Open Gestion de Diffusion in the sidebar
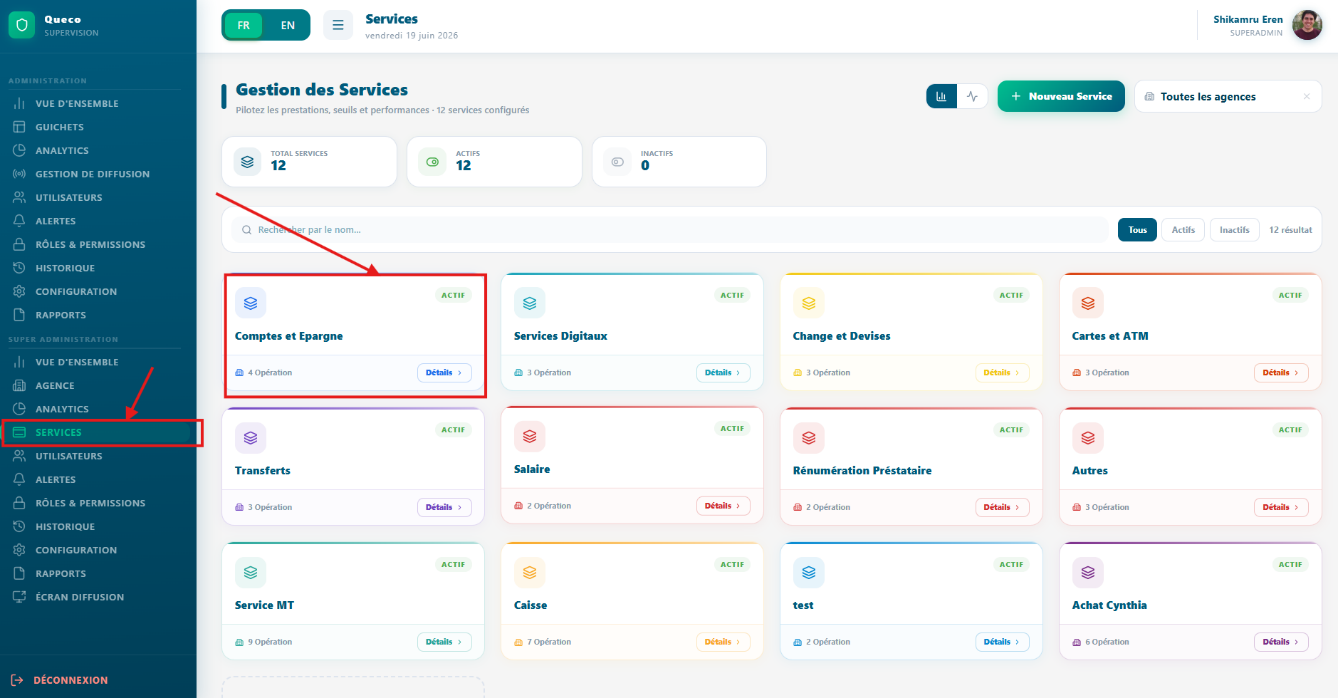 (92, 174)
